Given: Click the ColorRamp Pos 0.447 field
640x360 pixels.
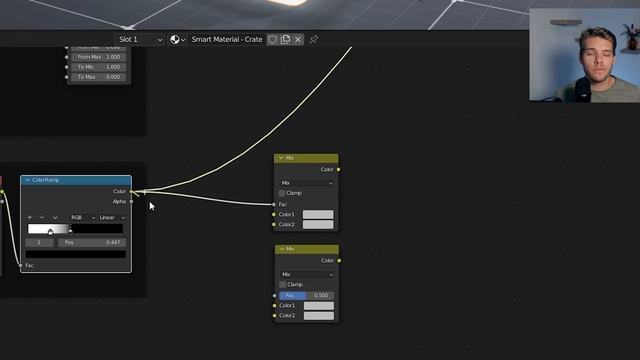Looking at the screenshot, I should tap(92, 242).
